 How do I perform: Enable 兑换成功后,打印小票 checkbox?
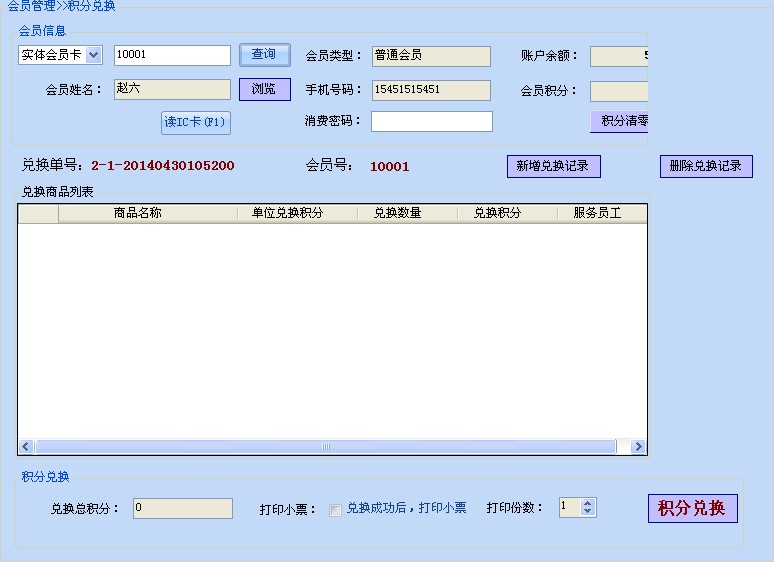[335, 510]
